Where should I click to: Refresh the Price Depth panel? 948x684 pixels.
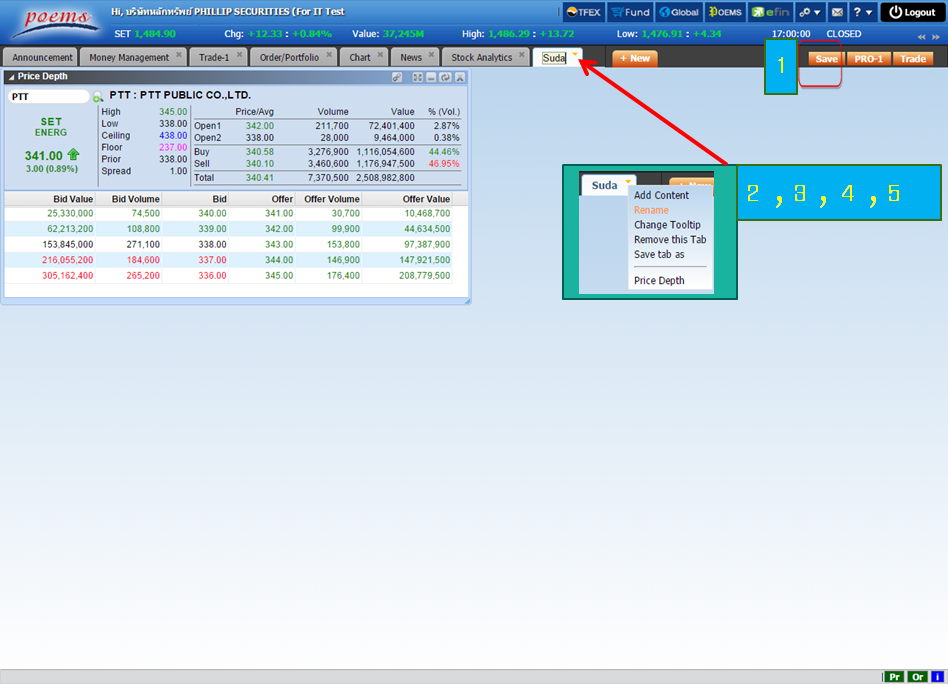click(x=445, y=77)
